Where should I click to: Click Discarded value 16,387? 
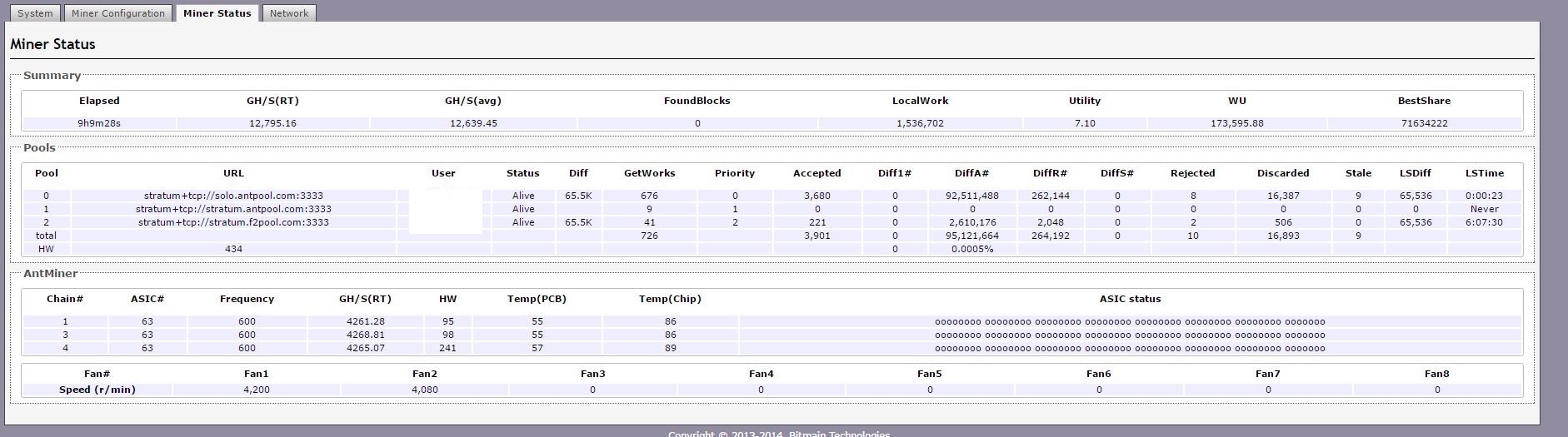1283,196
